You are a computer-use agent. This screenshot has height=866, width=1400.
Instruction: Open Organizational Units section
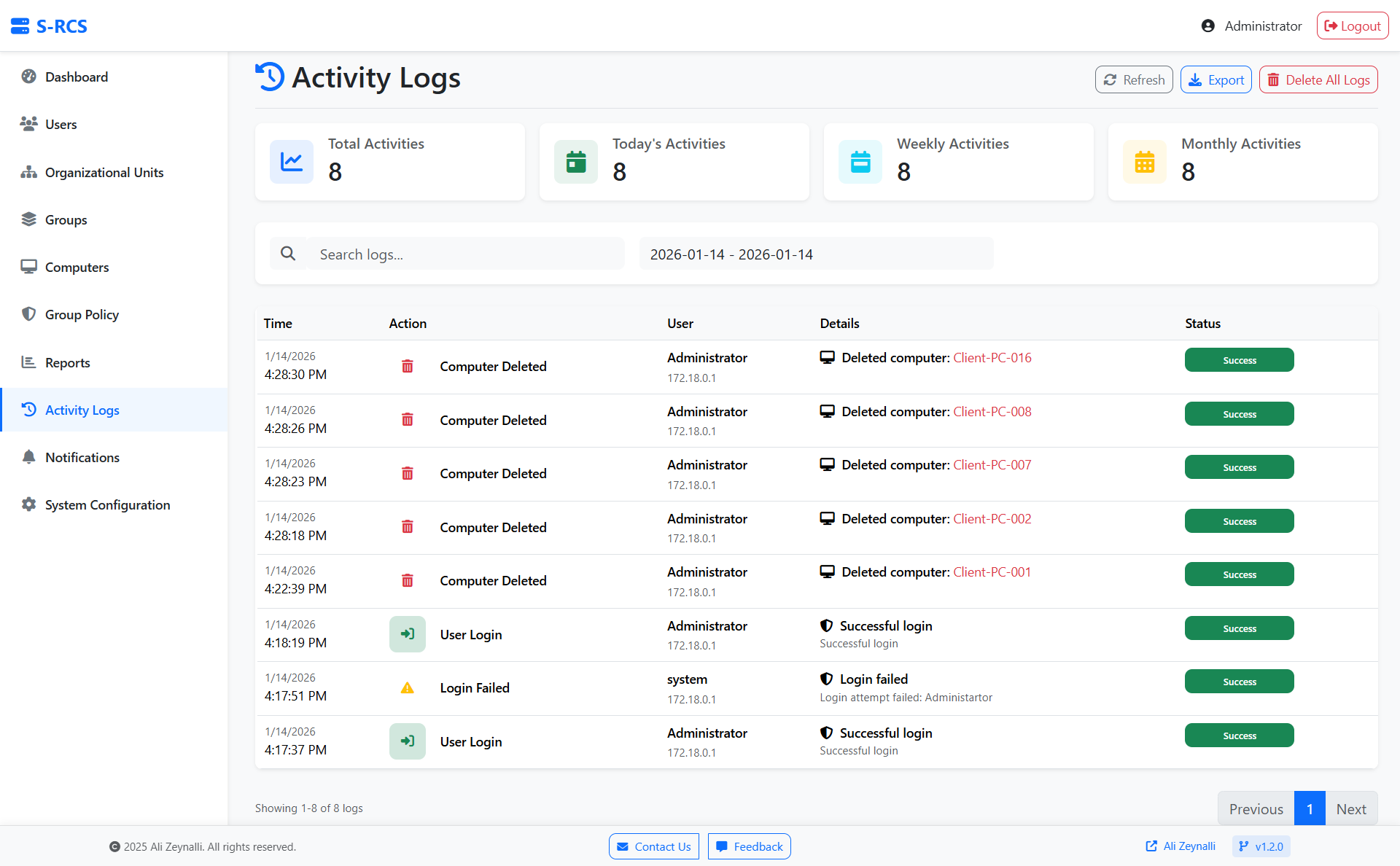pyautogui.click(x=104, y=172)
